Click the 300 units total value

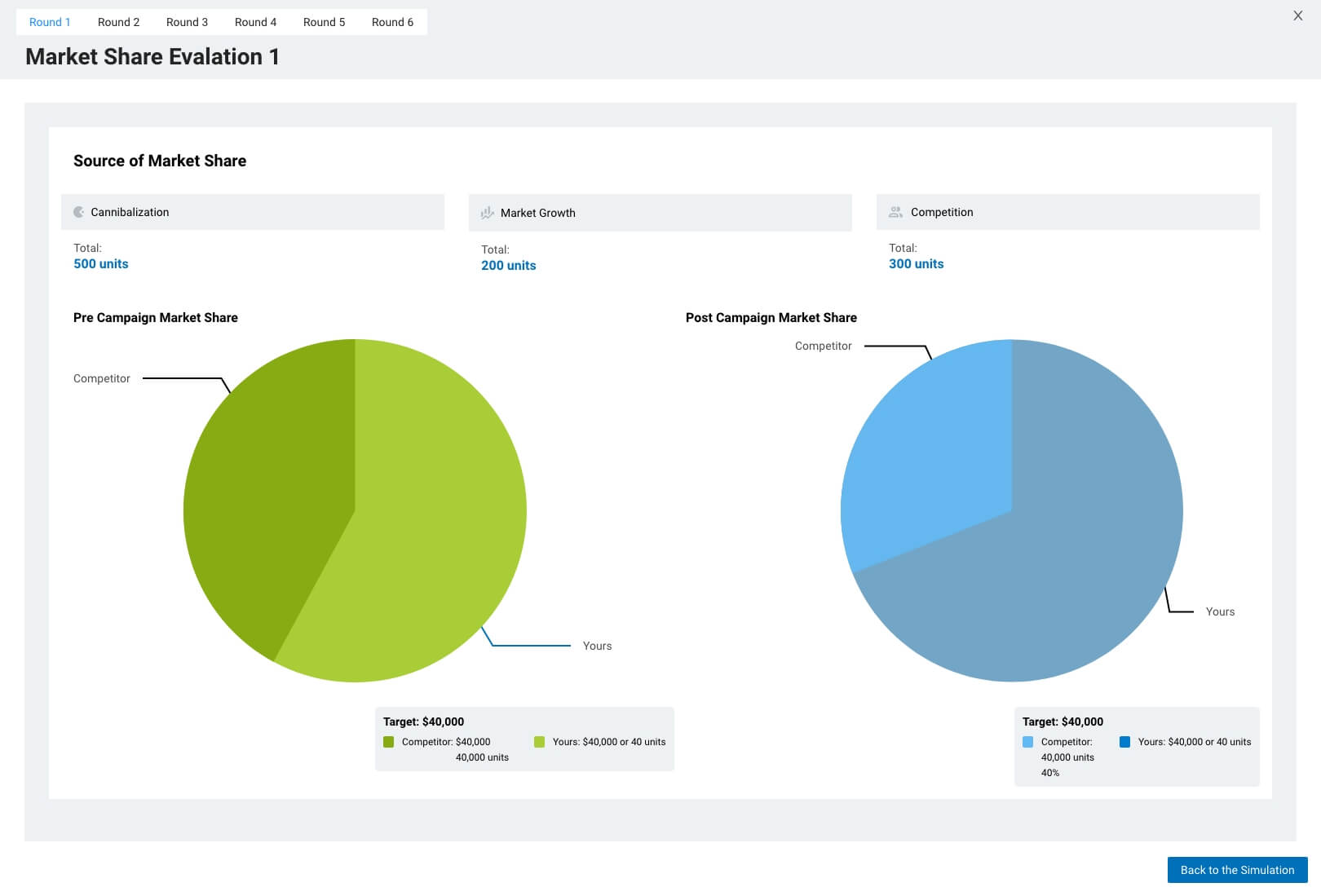click(917, 263)
